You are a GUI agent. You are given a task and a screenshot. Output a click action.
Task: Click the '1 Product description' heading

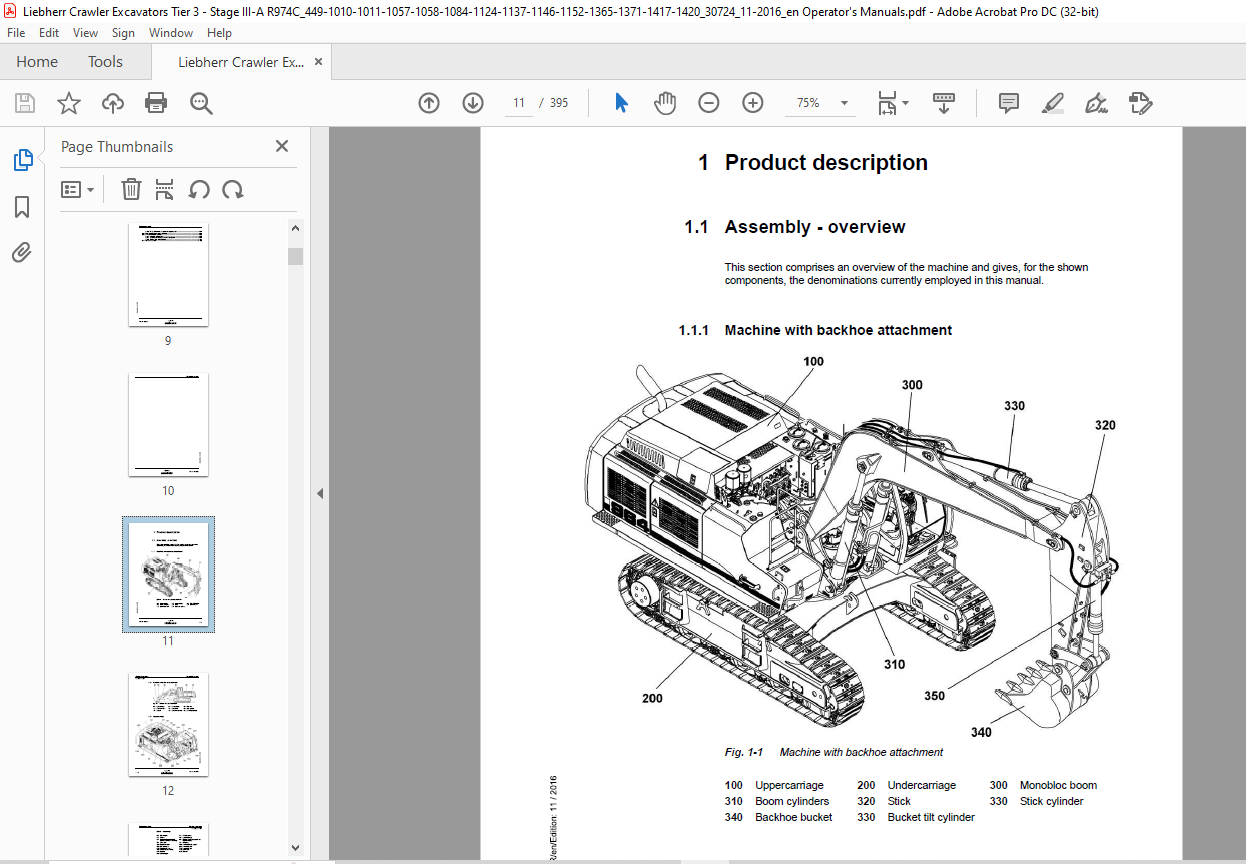(x=812, y=163)
